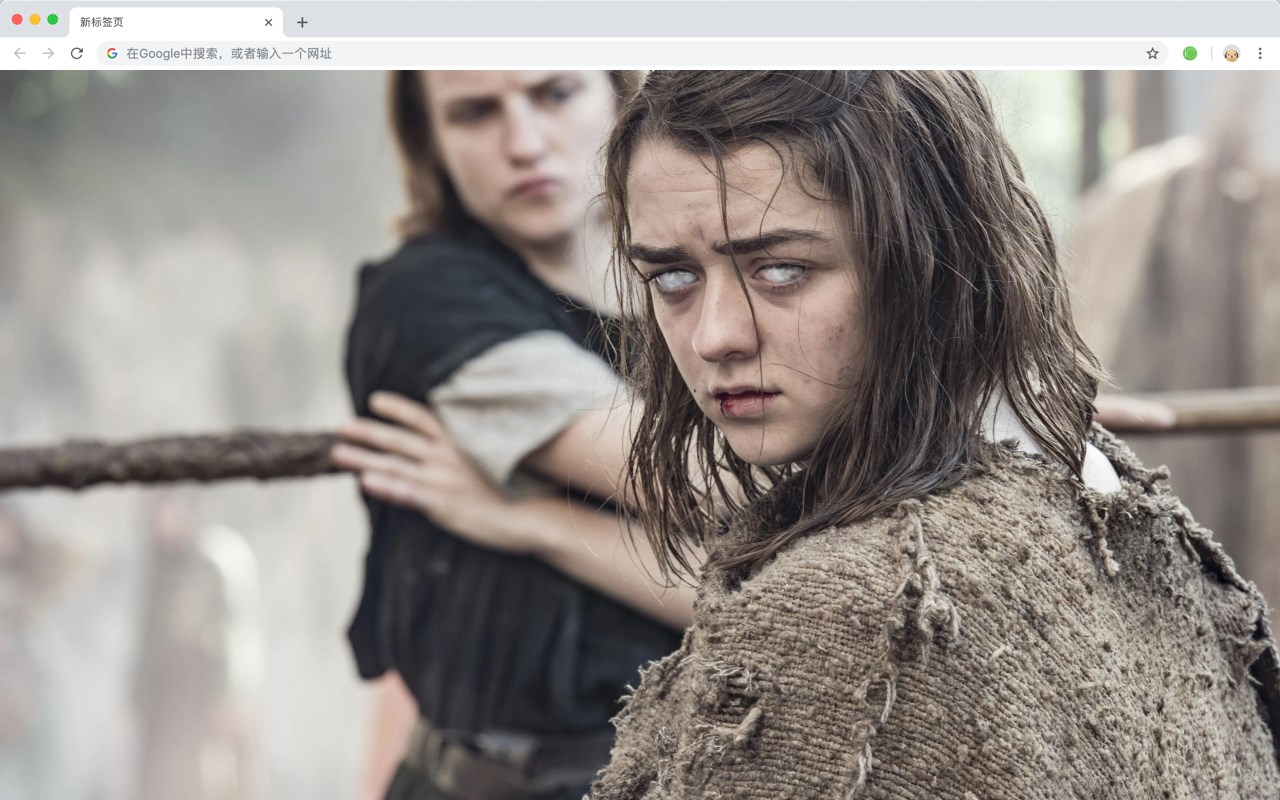Reload the current page
The width and height of the screenshot is (1280, 800).
click(x=77, y=53)
